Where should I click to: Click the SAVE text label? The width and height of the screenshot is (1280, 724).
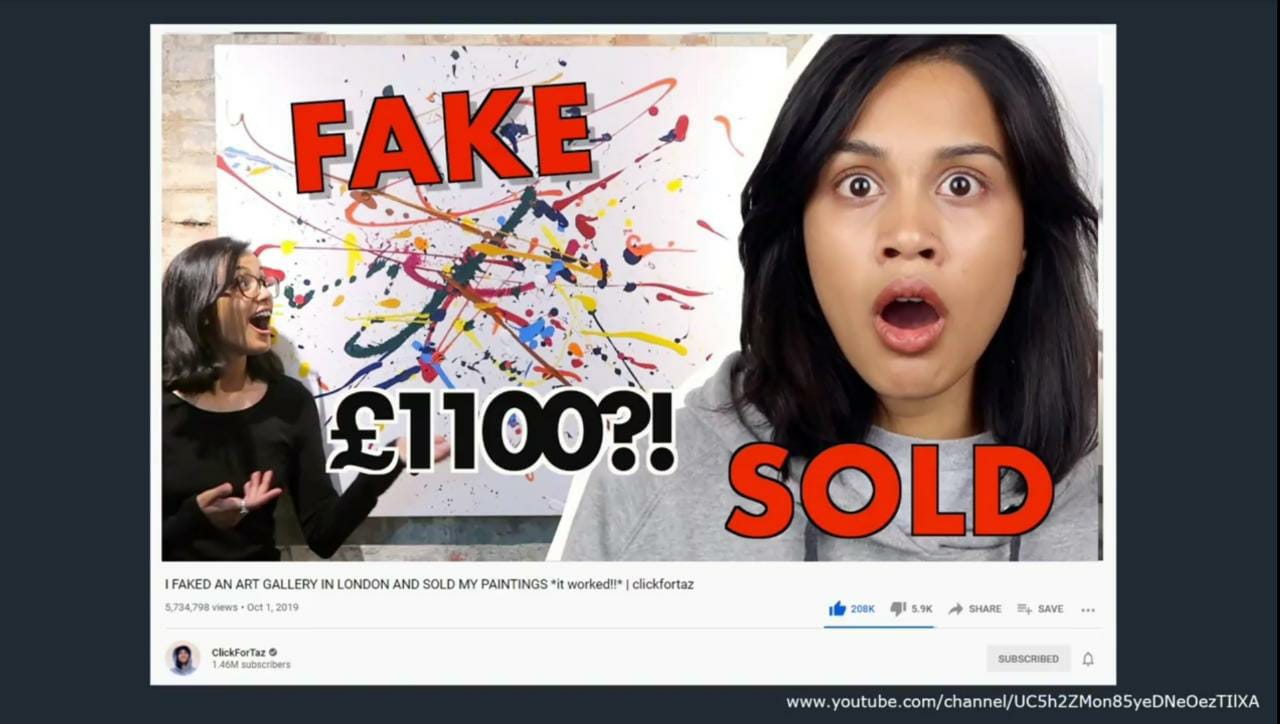(x=1050, y=609)
